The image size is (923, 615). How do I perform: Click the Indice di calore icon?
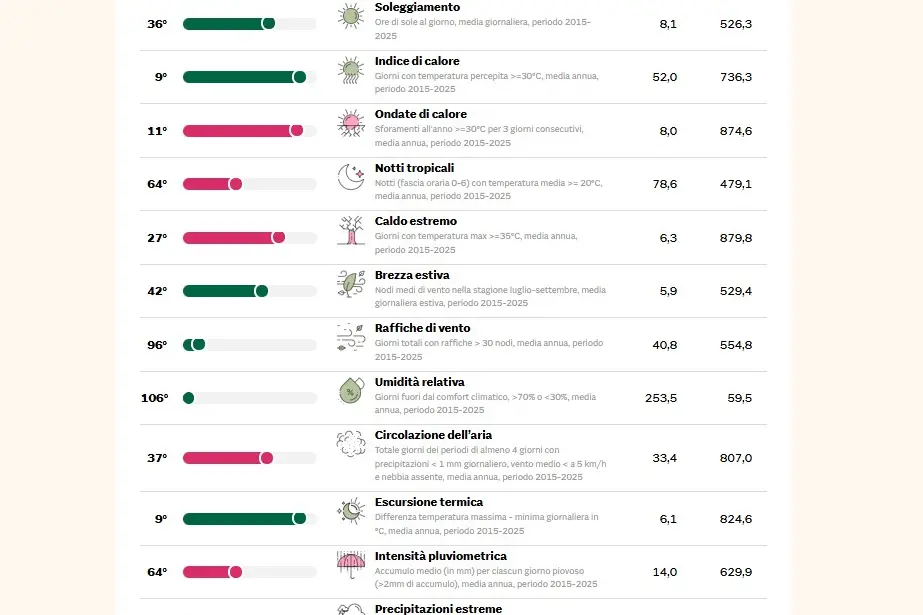[x=350, y=70]
